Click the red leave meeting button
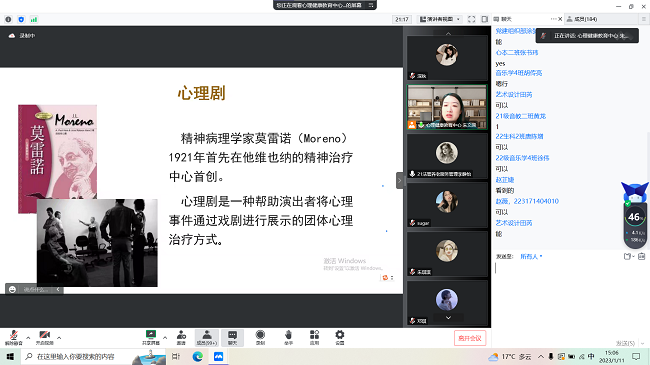The height and width of the screenshot is (365, 650). tap(470, 338)
